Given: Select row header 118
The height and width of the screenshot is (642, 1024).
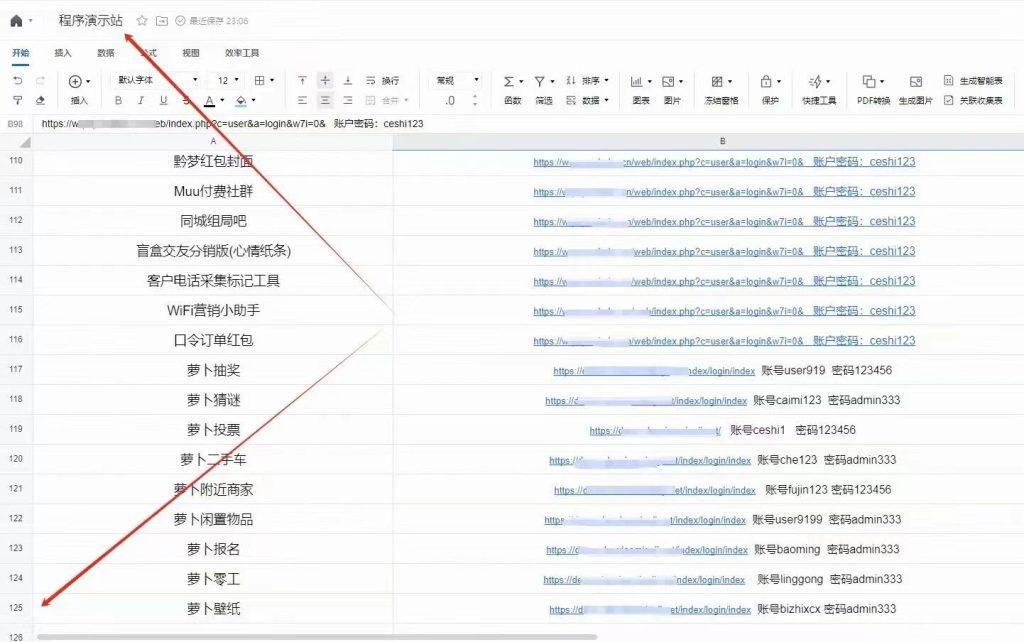Looking at the screenshot, I should point(16,399).
